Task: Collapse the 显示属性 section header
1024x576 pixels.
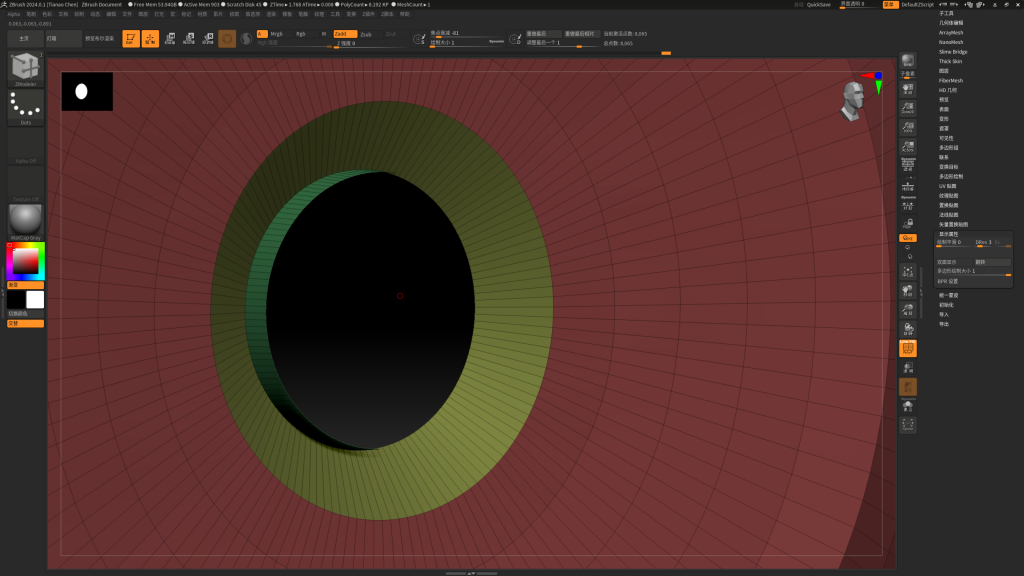Action: click(x=948, y=234)
